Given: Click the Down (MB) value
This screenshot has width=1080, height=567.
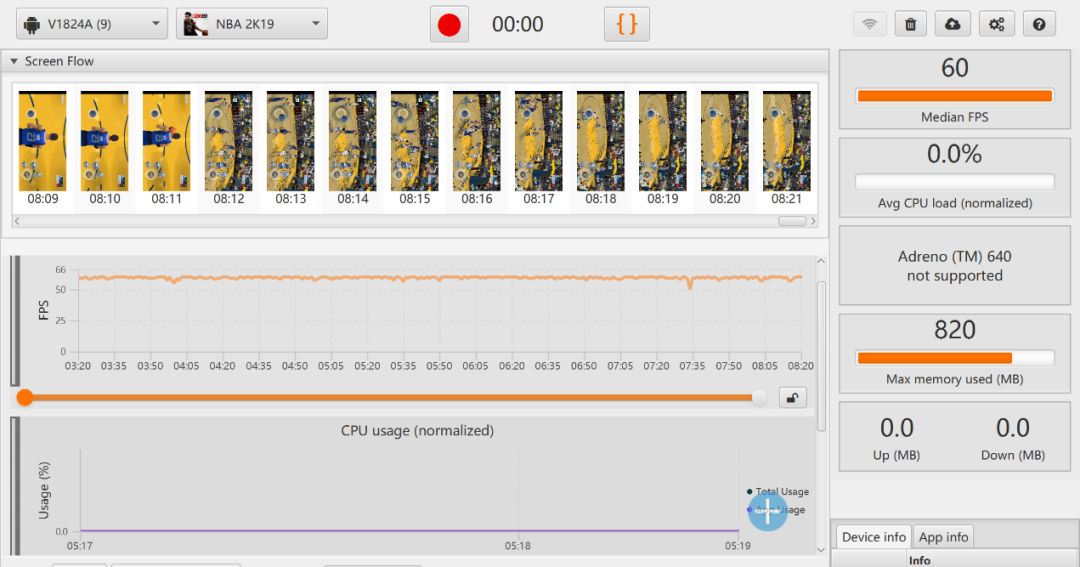Looking at the screenshot, I should tap(1012, 428).
